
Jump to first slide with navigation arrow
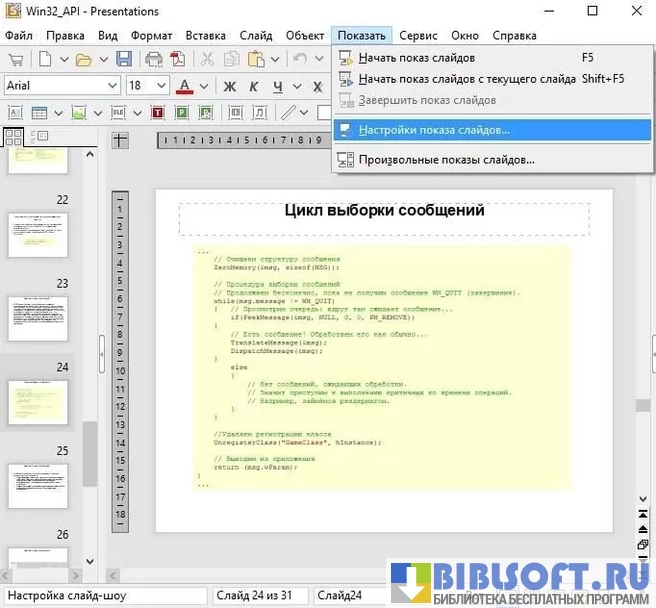point(643,513)
